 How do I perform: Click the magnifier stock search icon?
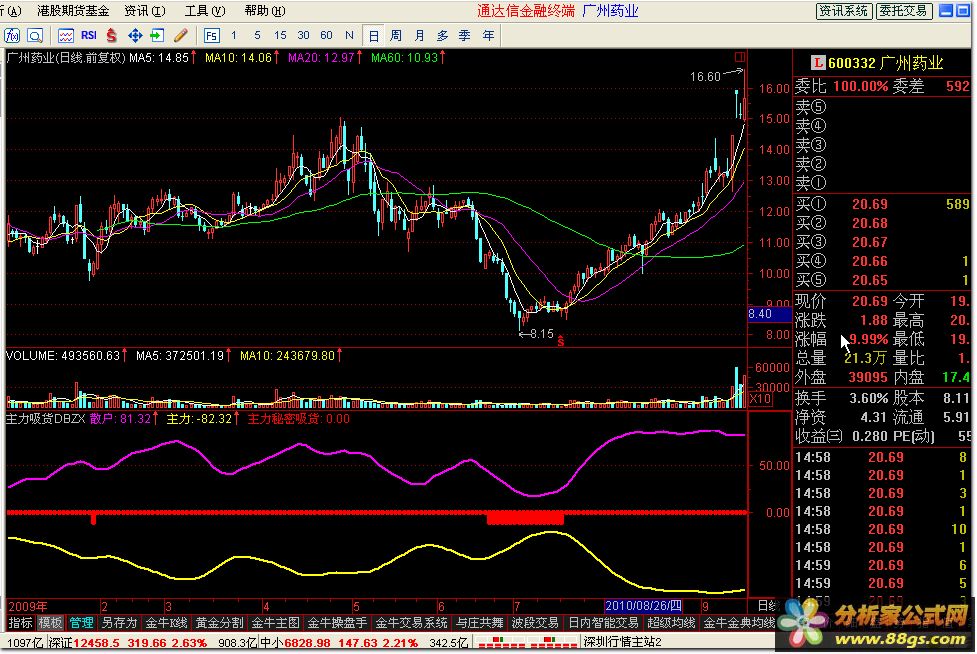point(35,36)
